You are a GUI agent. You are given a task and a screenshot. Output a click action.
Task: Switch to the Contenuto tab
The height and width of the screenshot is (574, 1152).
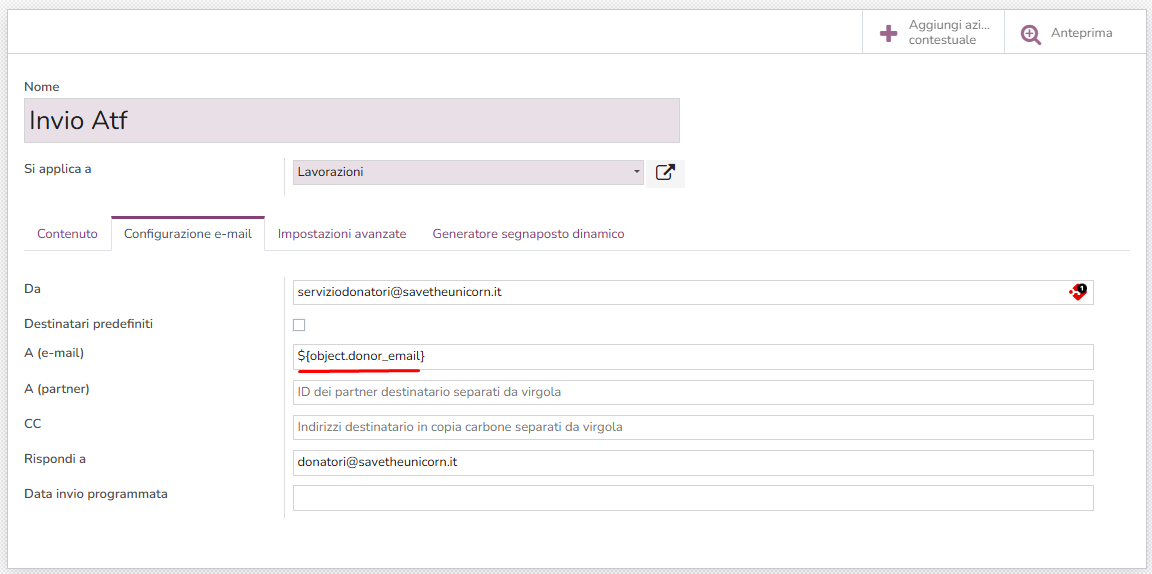tap(67, 234)
